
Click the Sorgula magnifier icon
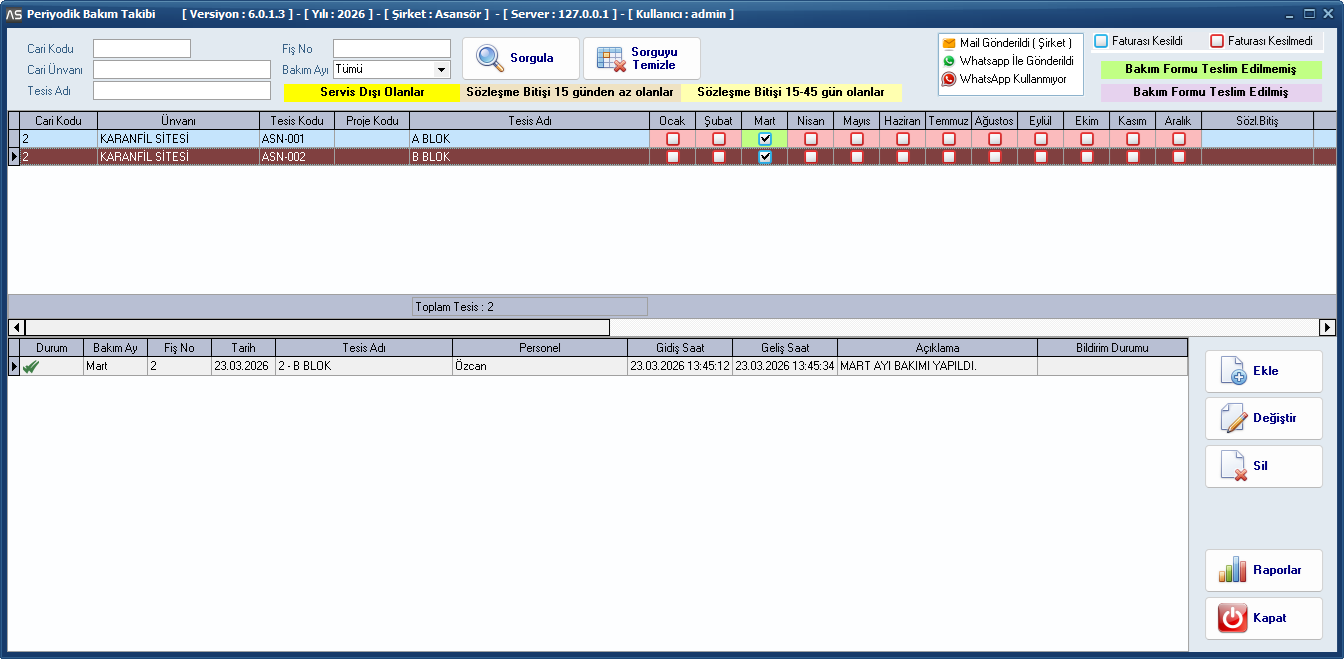click(490, 58)
